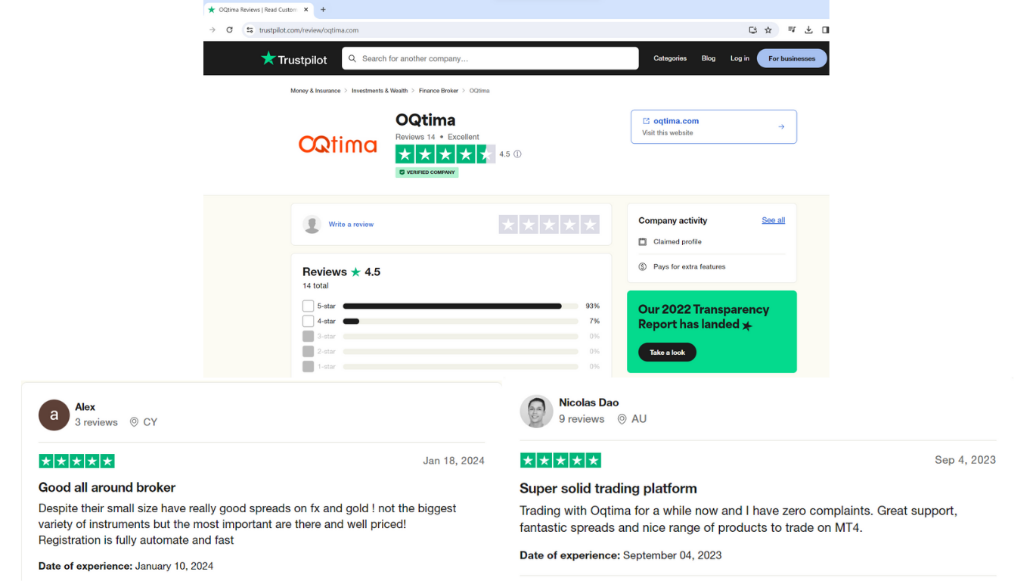Reload the page with the refresh icon
This screenshot has width=1033, height=581.
(230, 30)
